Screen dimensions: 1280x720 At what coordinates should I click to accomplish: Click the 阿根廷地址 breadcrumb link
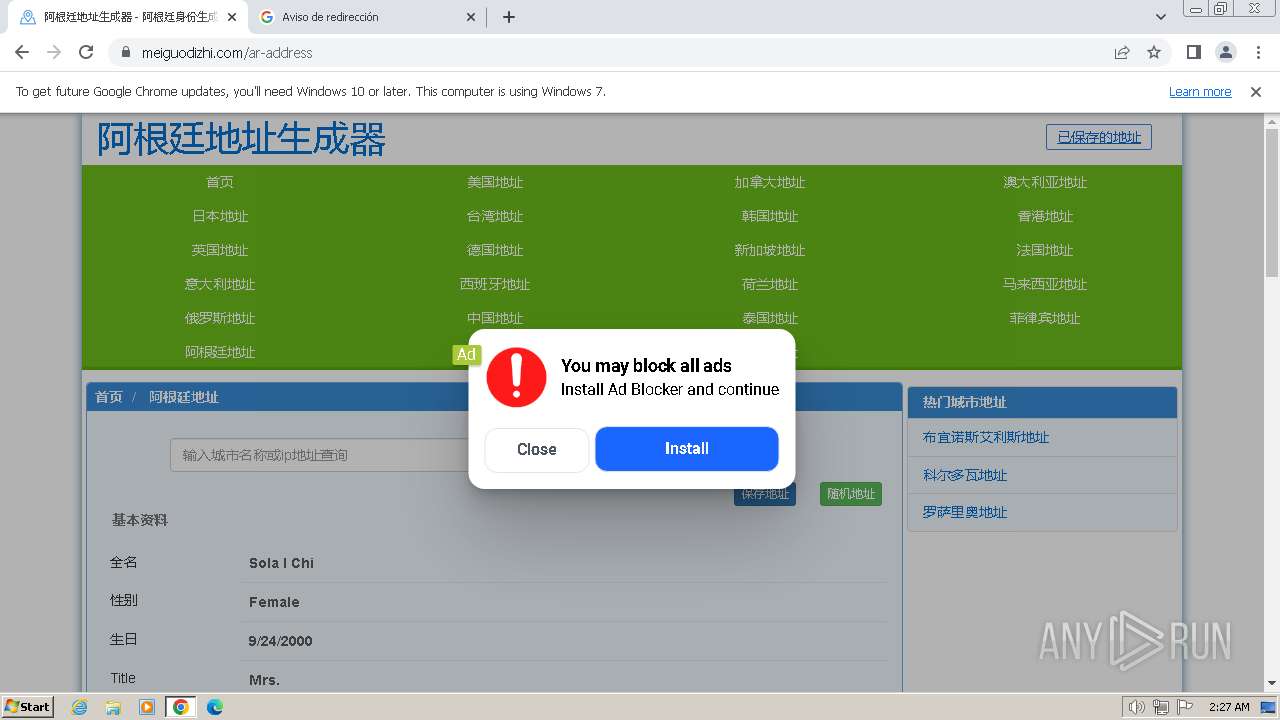pyautogui.click(x=184, y=397)
